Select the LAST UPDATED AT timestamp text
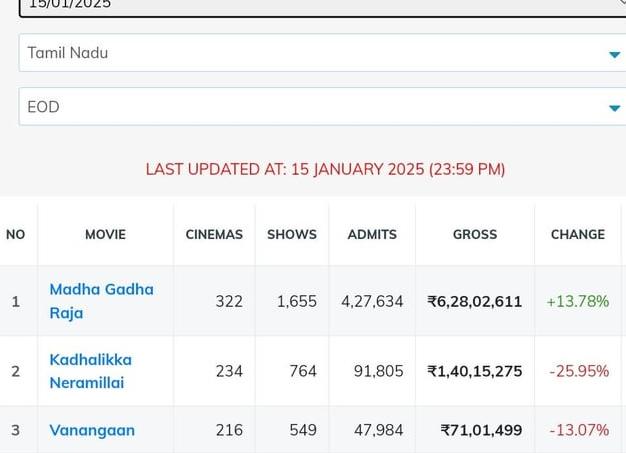Image resolution: width=626 pixels, height=453 pixels. [x=325, y=169]
